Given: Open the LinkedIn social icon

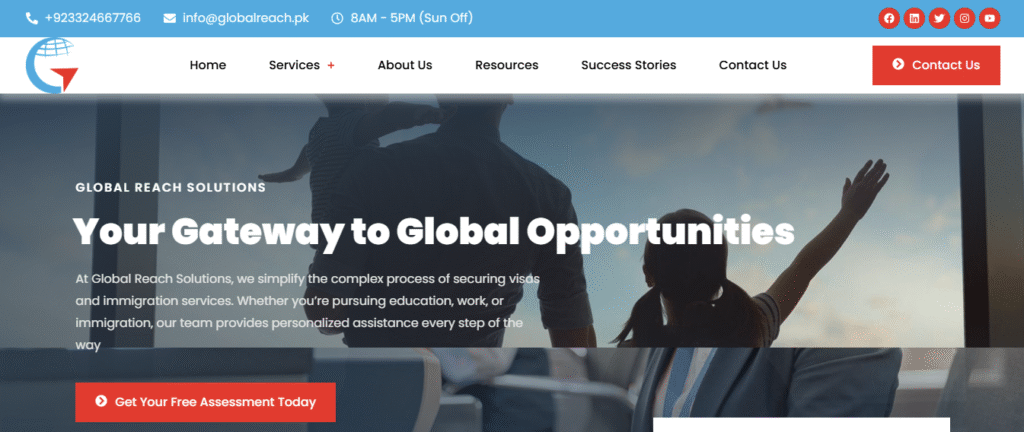Looking at the screenshot, I should [914, 18].
